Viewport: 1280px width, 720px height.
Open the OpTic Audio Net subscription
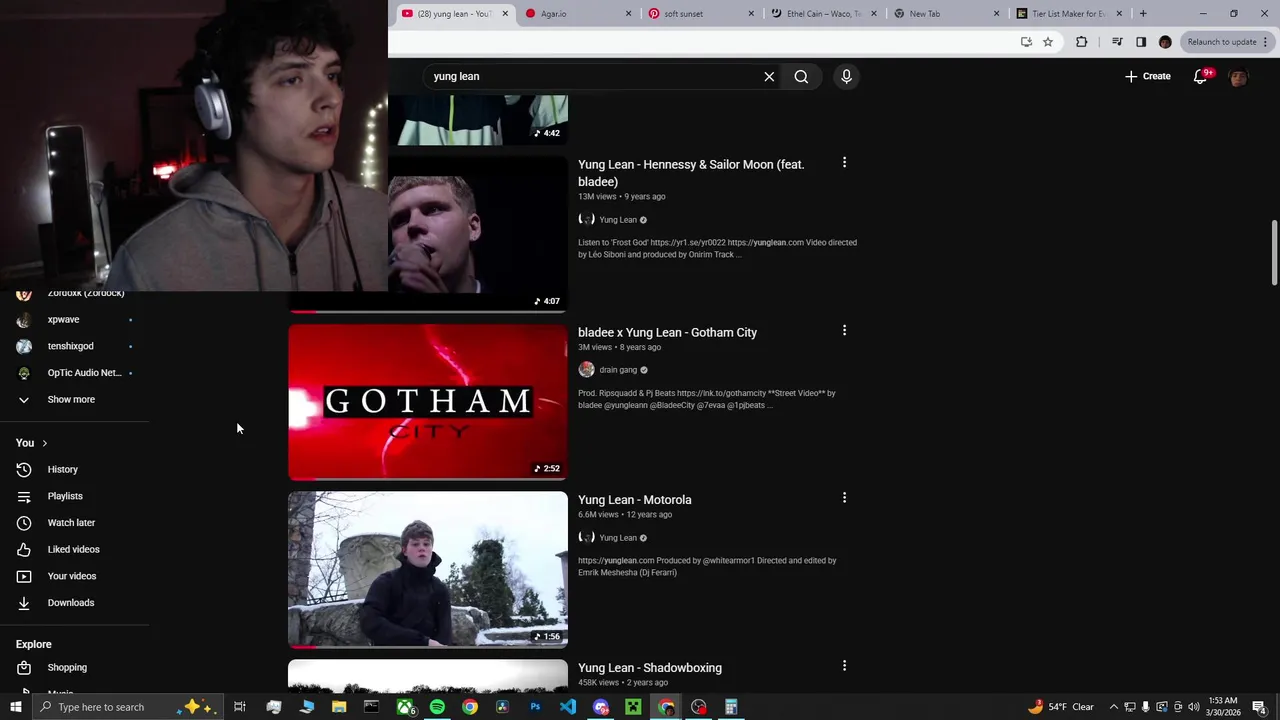tap(84, 373)
